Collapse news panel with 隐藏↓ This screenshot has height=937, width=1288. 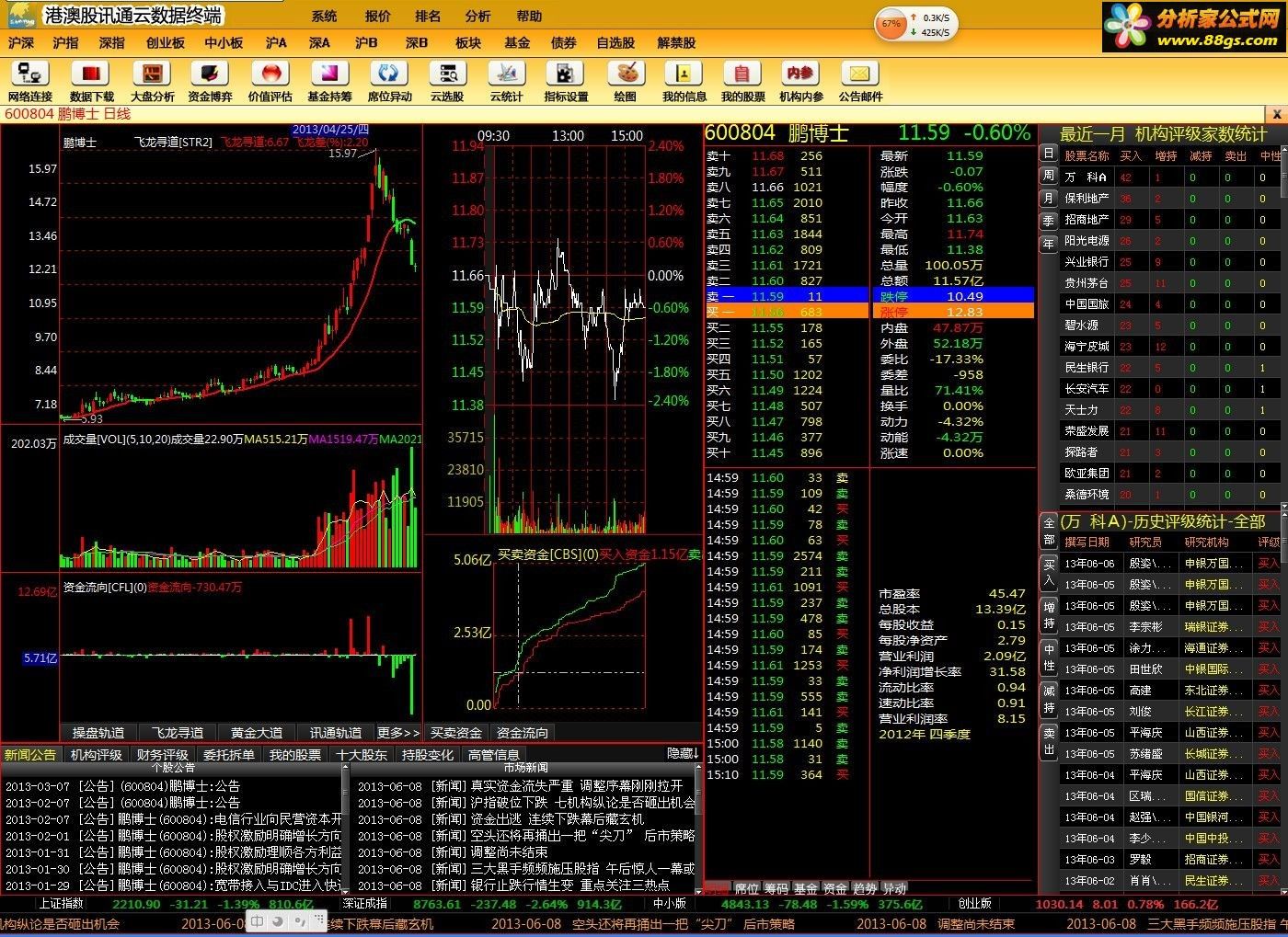[683, 753]
